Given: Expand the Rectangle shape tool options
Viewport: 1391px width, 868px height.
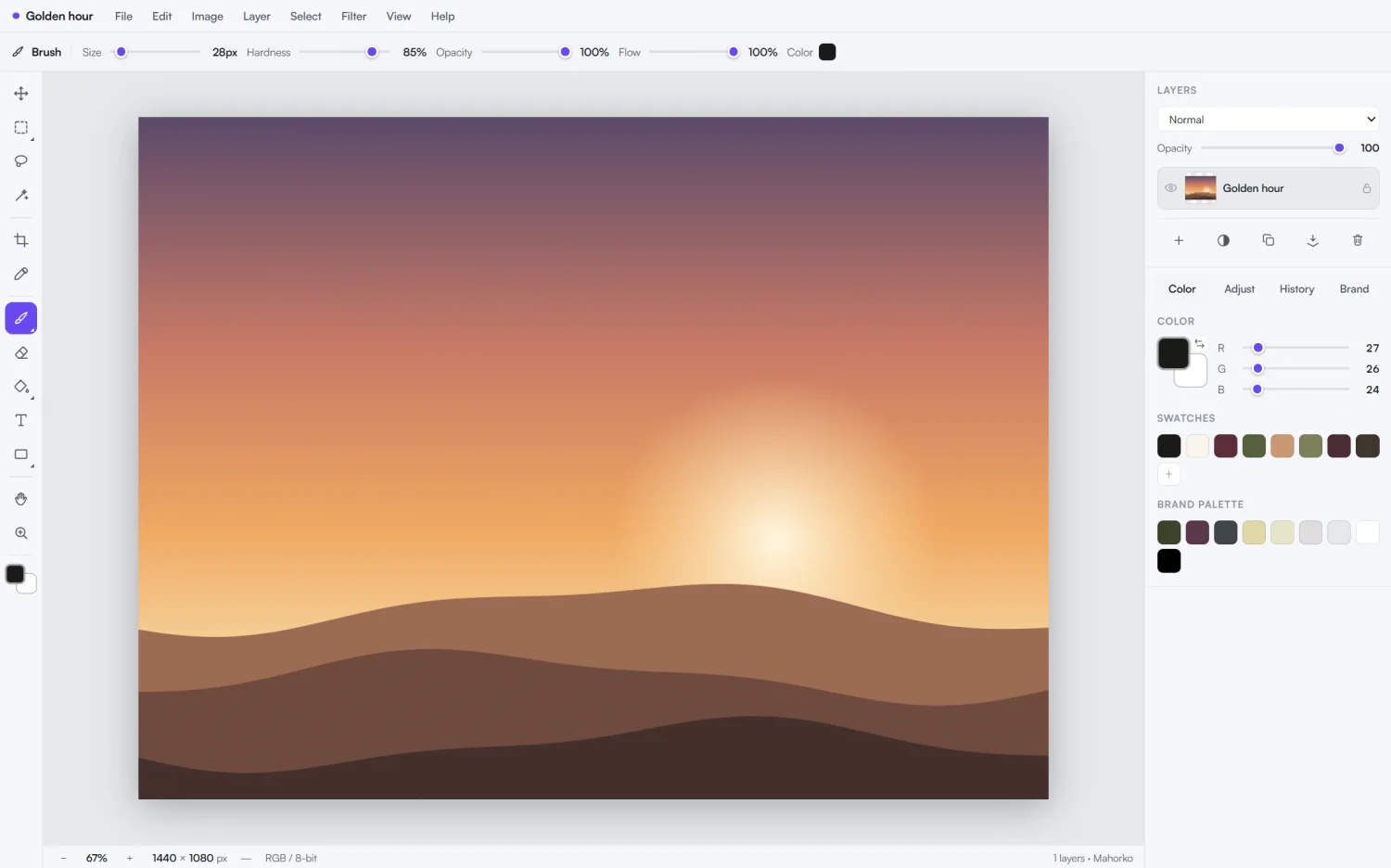Looking at the screenshot, I should coord(32,466).
